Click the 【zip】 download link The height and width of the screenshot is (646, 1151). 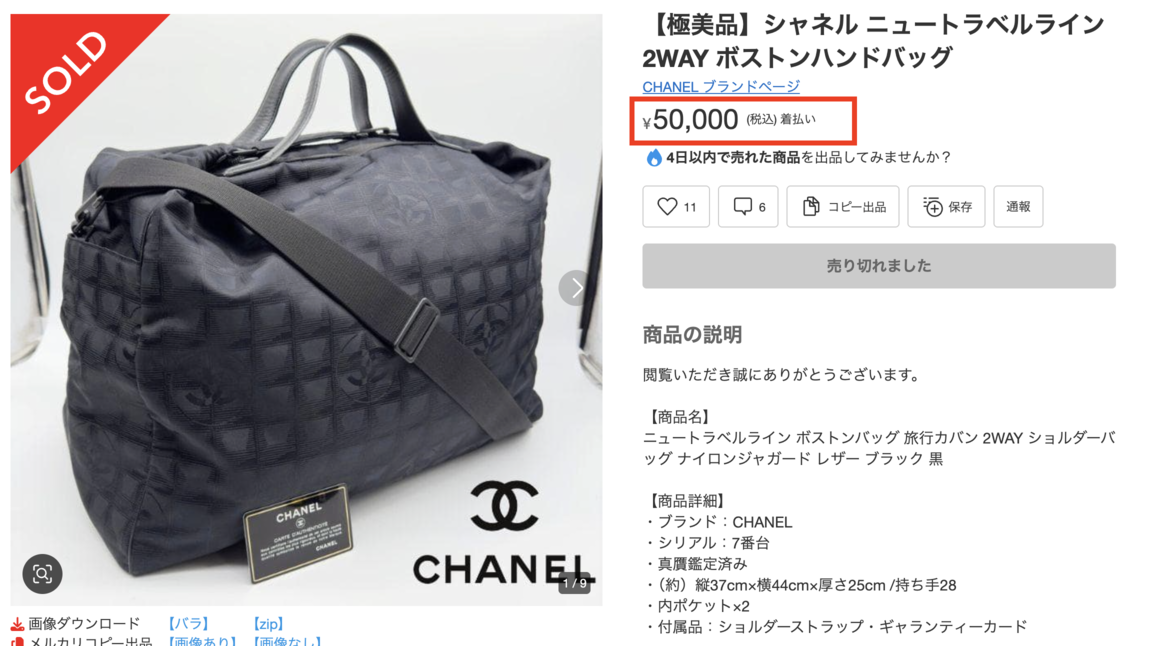268,624
